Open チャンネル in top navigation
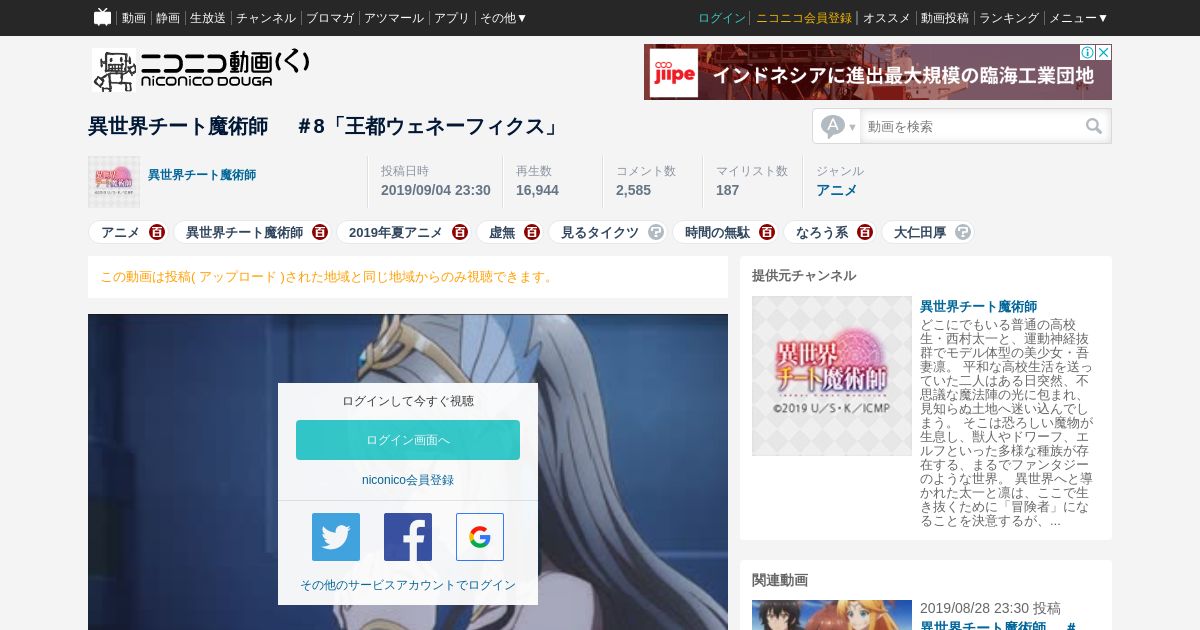The height and width of the screenshot is (630, 1200). [x=266, y=18]
